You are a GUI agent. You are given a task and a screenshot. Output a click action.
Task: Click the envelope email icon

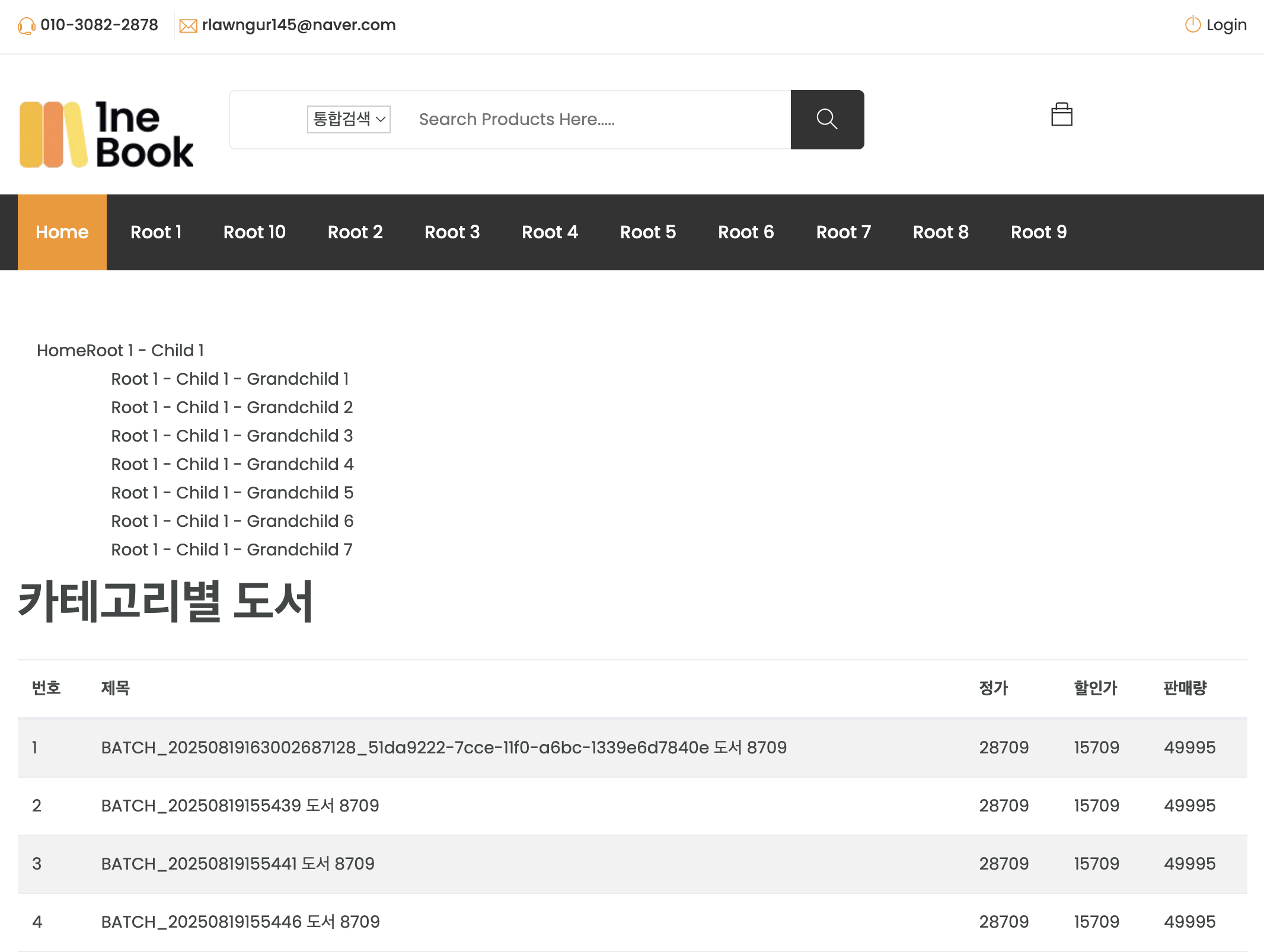[x=188, y=25]
